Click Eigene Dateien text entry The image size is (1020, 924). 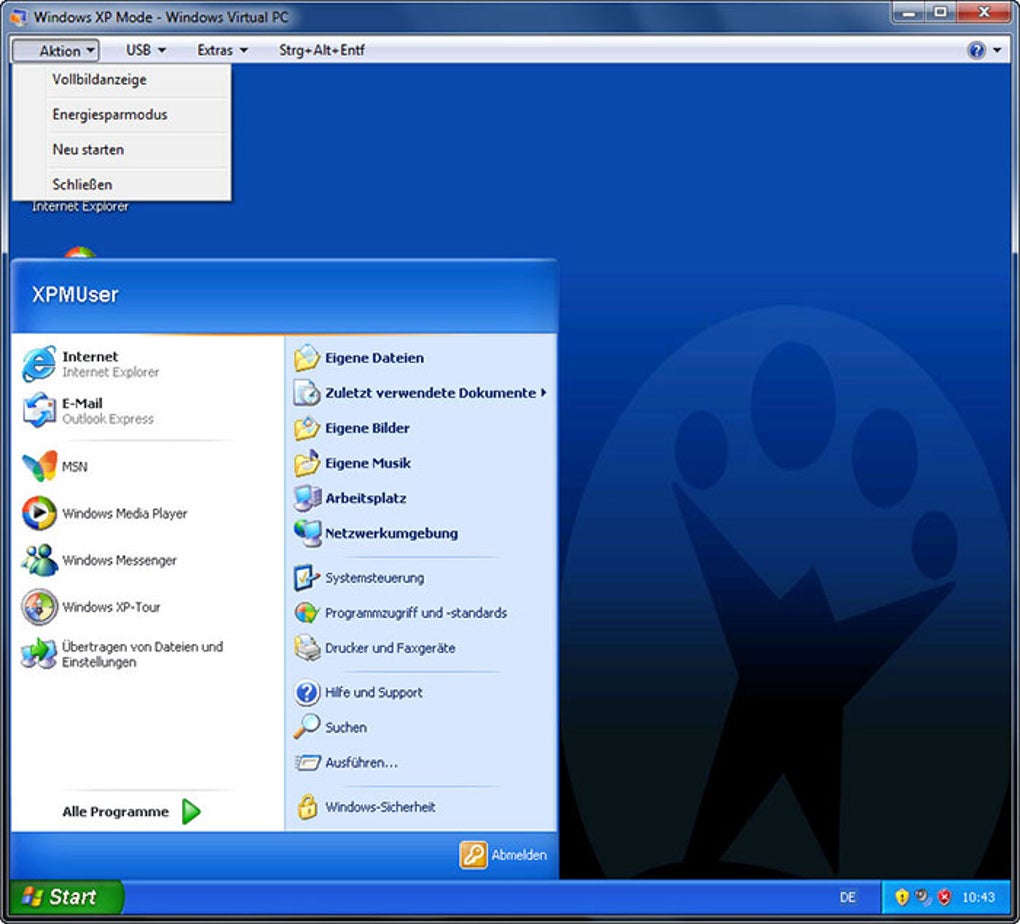point(374,358)
